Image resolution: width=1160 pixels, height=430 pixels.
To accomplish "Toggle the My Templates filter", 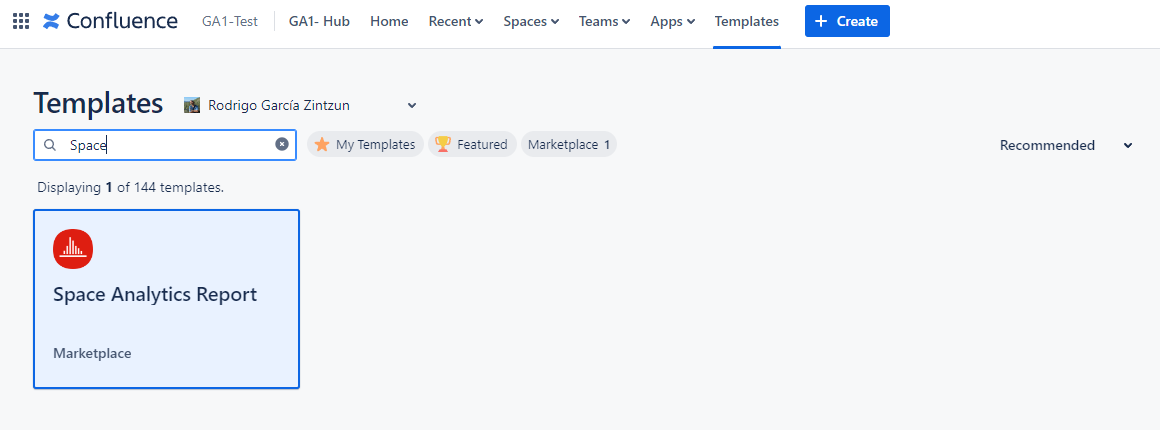I will tap(366, 145).
